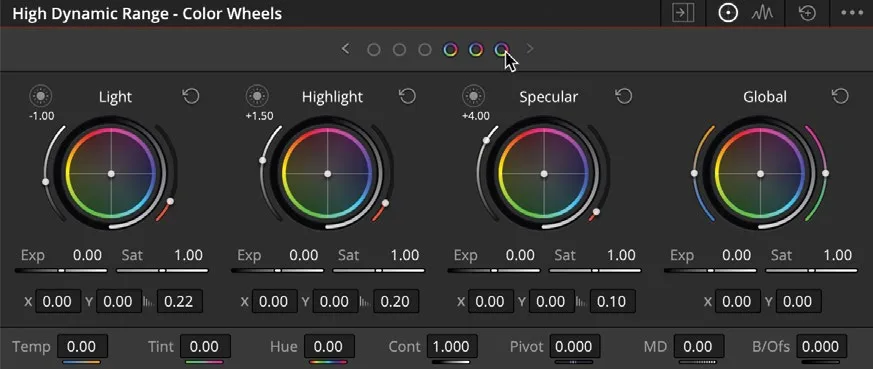Image resolution: width=873 pixels, height=369 pixels.
Task: Switch to color wheels view icon
Action: click(727, 13)
